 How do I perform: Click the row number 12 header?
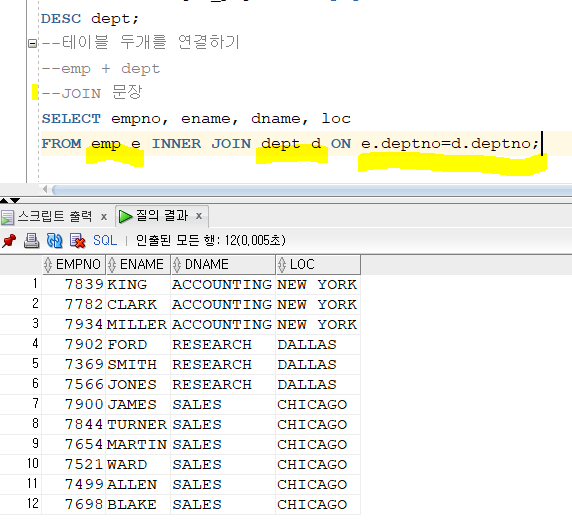21,504
